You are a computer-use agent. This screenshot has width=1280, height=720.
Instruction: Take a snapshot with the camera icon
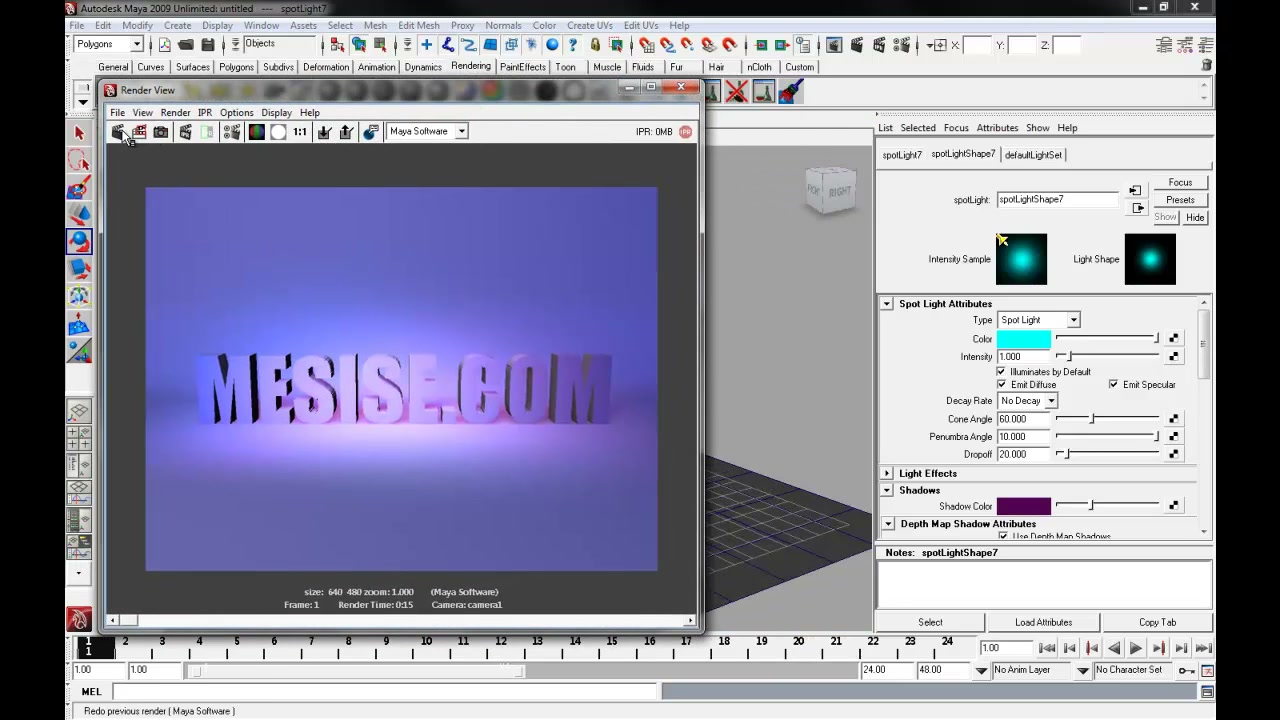(x=161, y=132)
